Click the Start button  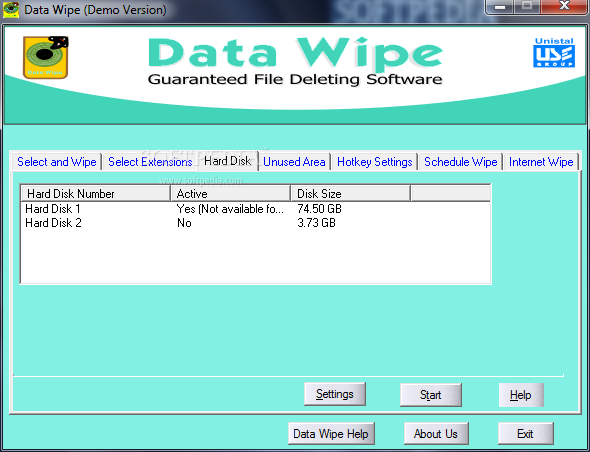click(430, 395)
